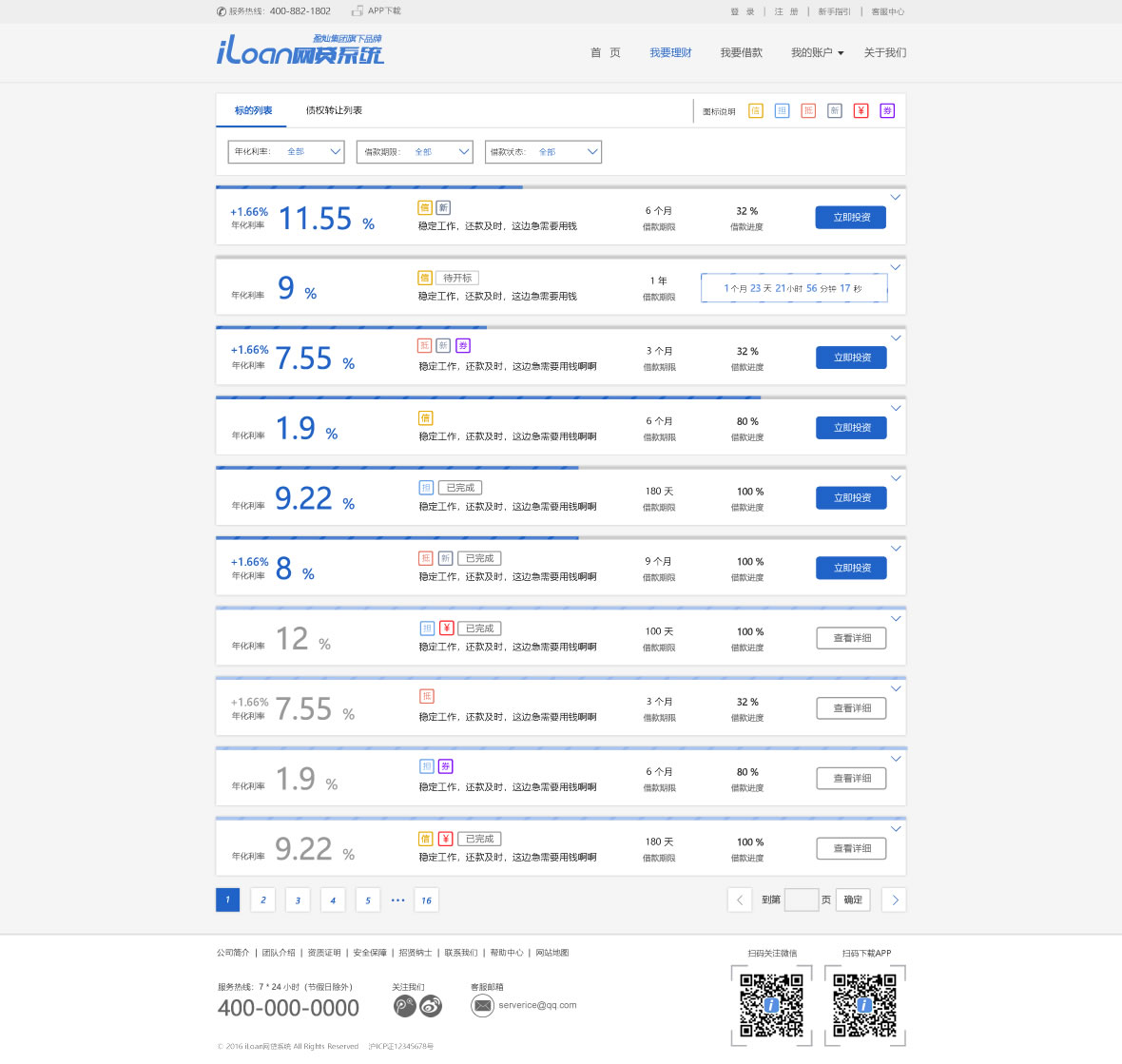Go to previous page using left arrow
This screenshot has height=1064, width=1122.
[740, 900]
